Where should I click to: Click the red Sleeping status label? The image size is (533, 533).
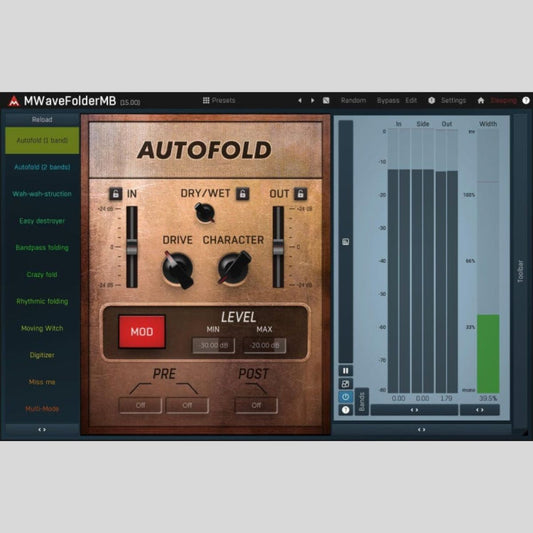point(503,100)
